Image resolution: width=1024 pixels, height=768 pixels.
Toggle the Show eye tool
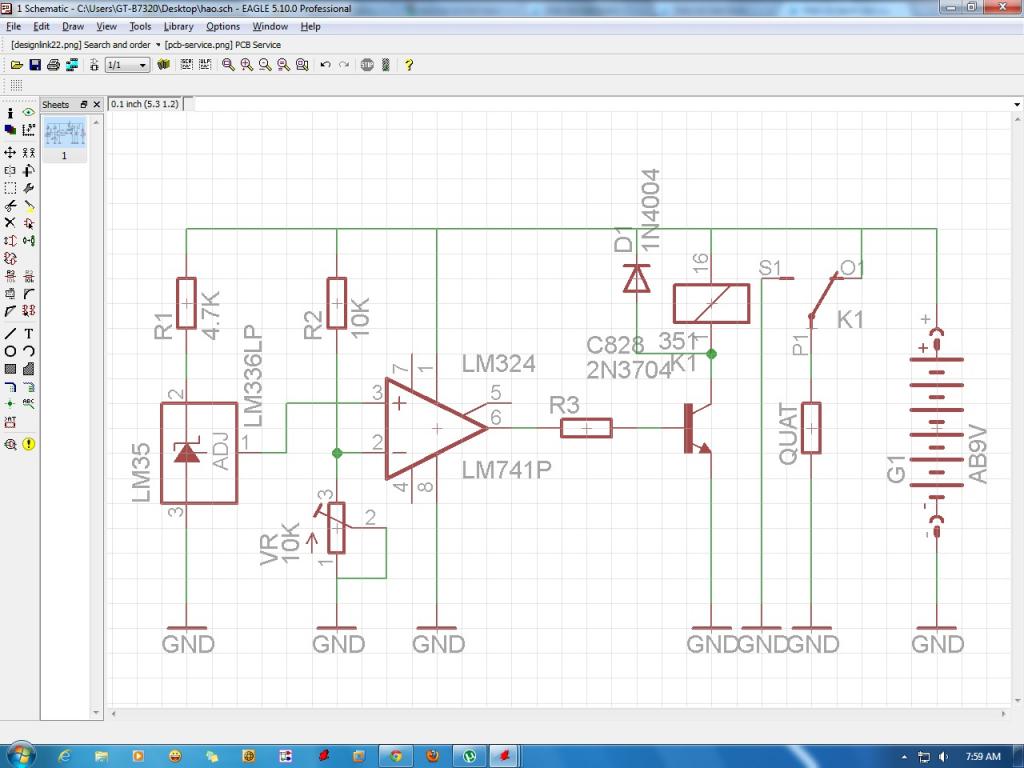point(29,113)
